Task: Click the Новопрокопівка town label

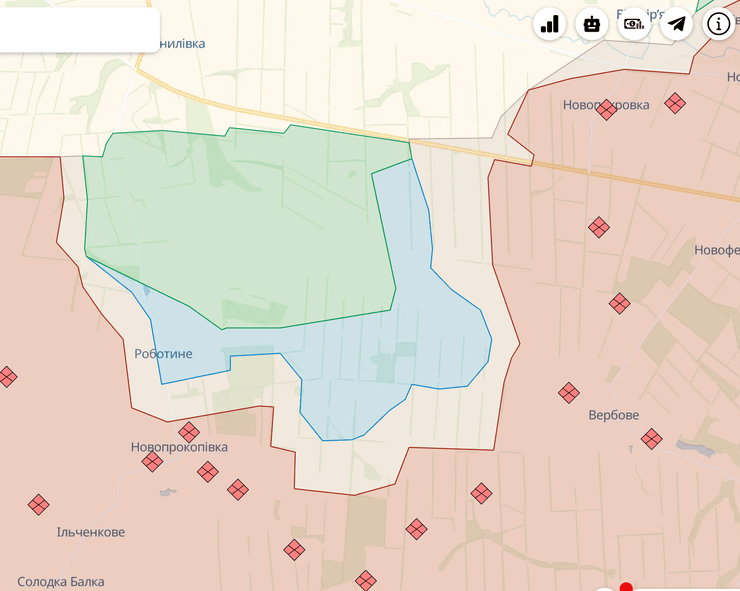Action: (x=179, y=447)
